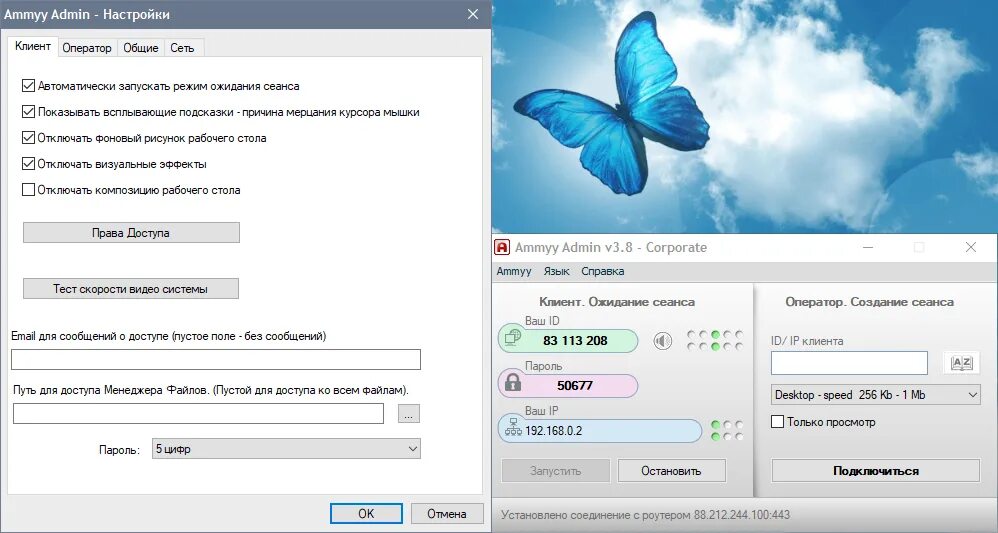Click Тест скорости видео системы button
This screenshot has width=998, height=533.
click(130, 288)
